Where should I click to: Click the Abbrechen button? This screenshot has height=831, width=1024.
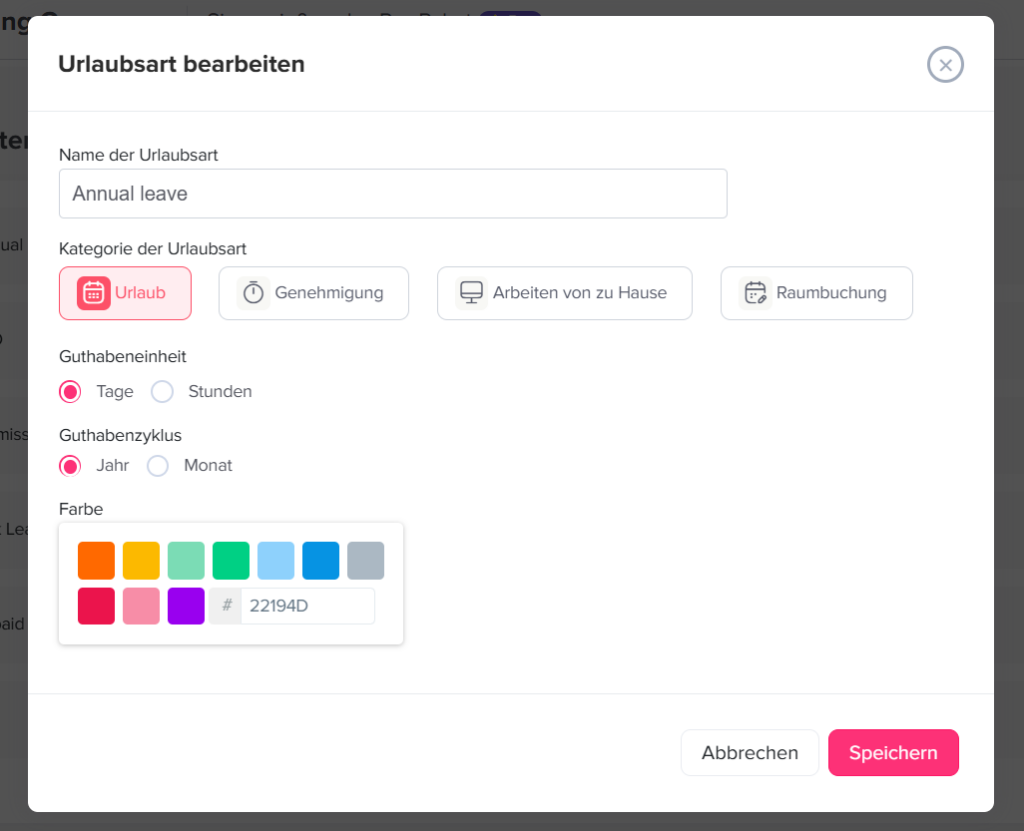pyautogui.click(x=749, y=753)
